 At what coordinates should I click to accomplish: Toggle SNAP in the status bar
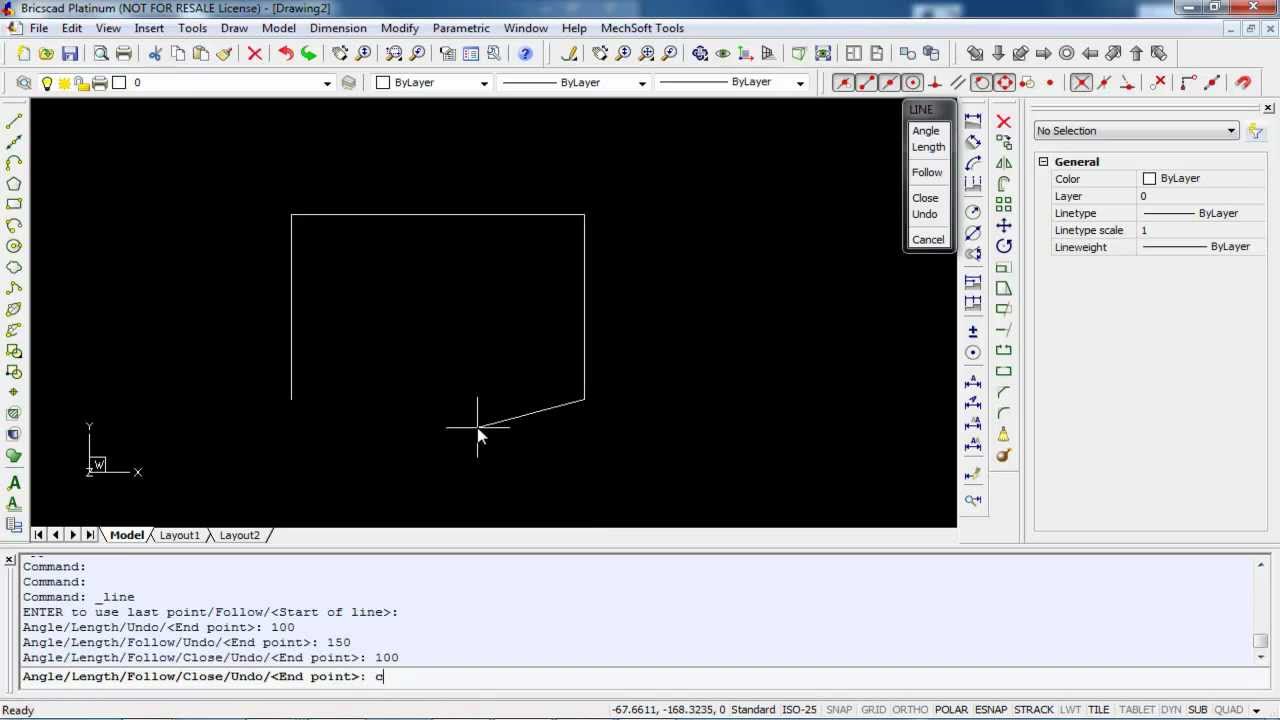tap(839, 710)
